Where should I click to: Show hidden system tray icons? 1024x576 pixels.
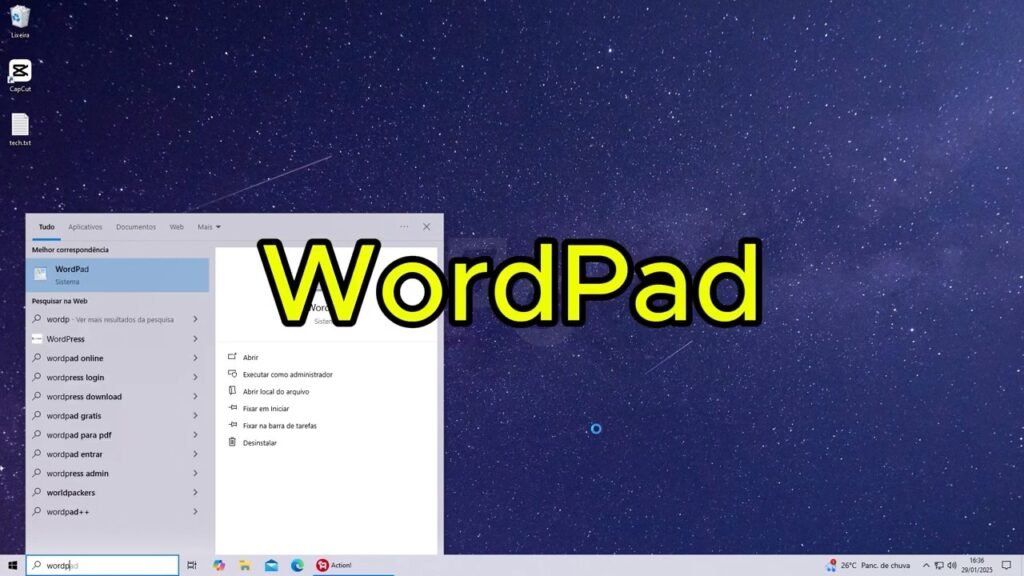(925, 566)
